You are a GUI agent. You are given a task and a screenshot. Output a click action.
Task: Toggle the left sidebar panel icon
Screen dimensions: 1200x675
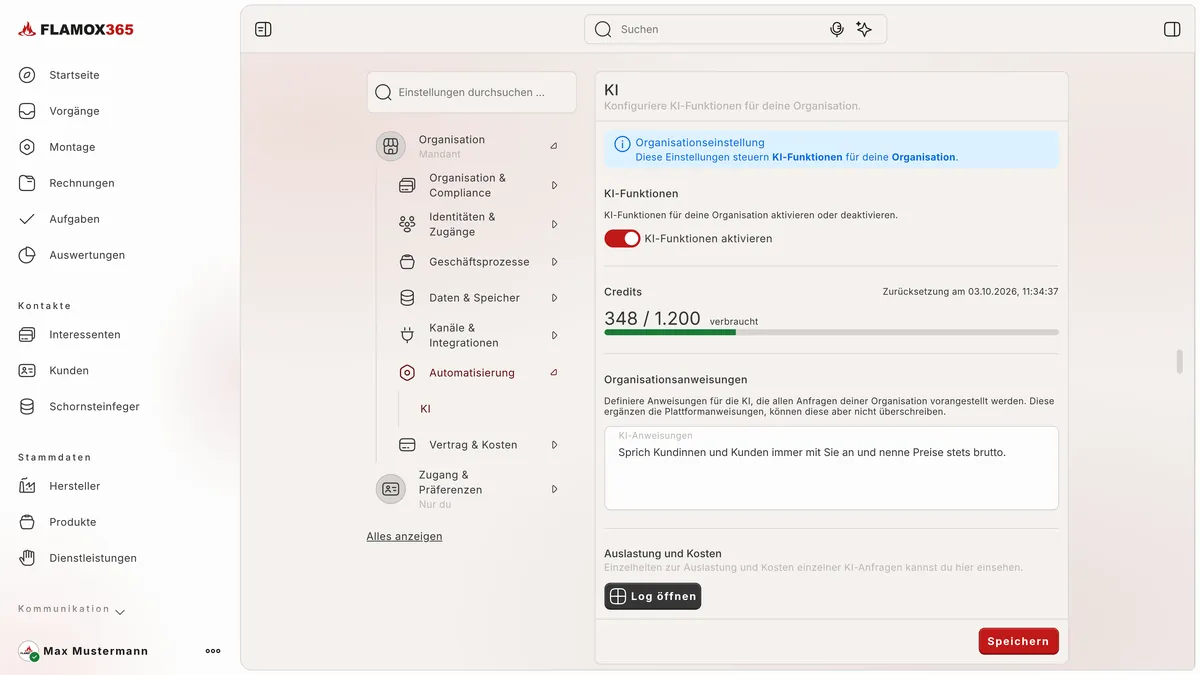click(x=263, y=29)
